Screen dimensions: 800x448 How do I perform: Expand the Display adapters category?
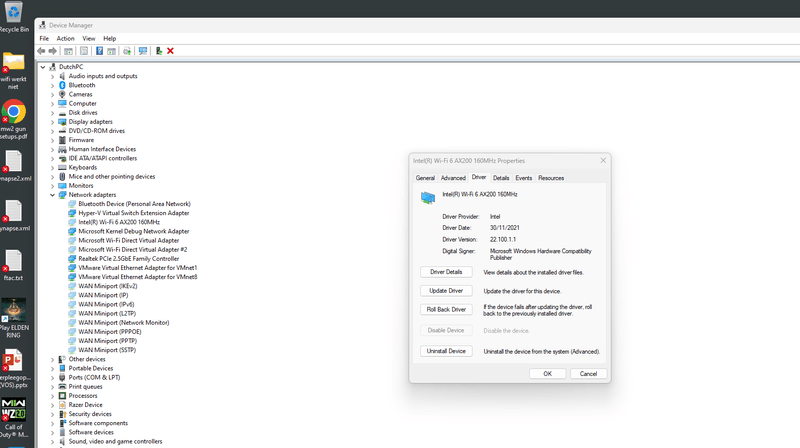pyautogui.click(x=52, y=122)
